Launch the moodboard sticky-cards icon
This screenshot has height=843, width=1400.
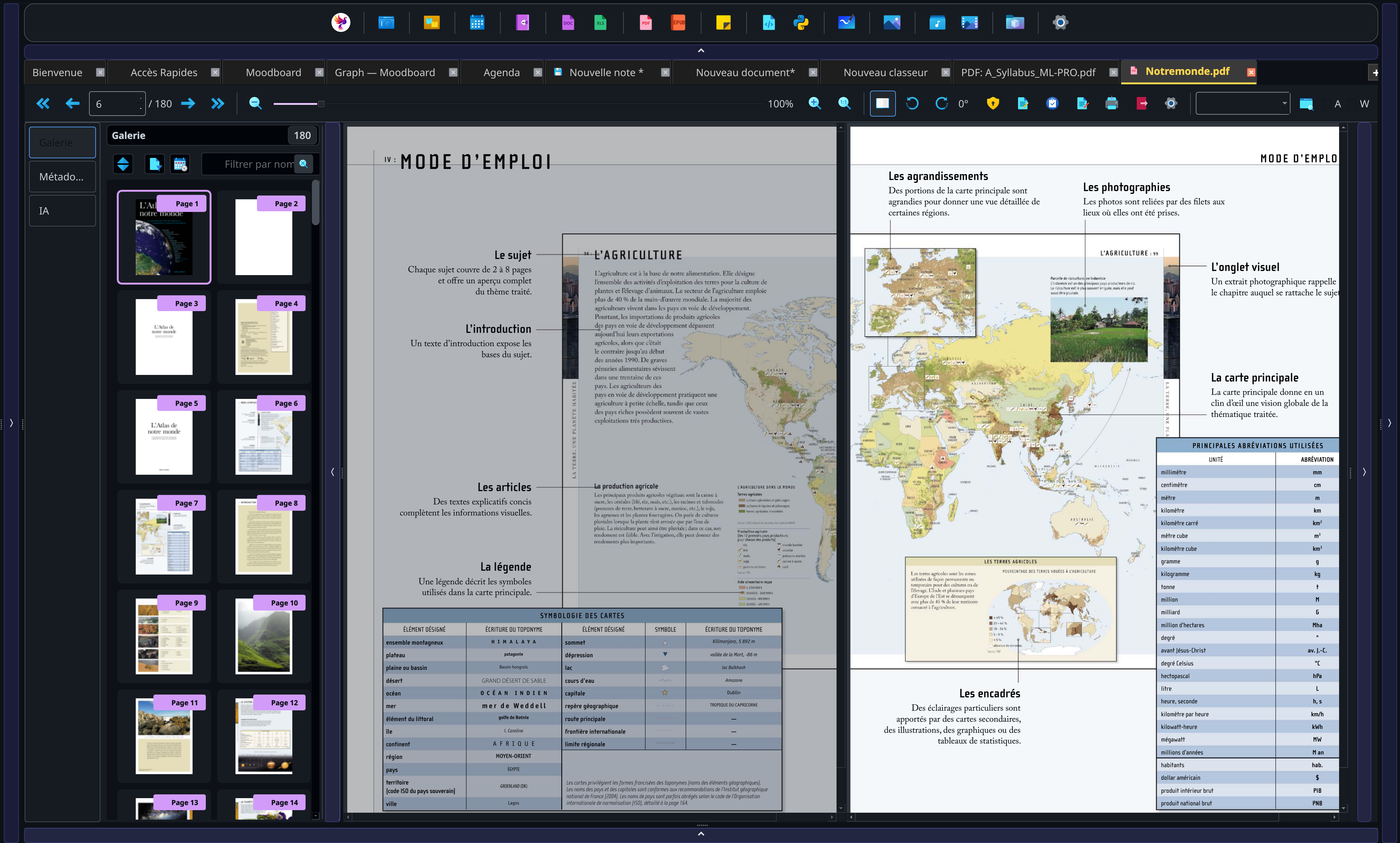432,23
